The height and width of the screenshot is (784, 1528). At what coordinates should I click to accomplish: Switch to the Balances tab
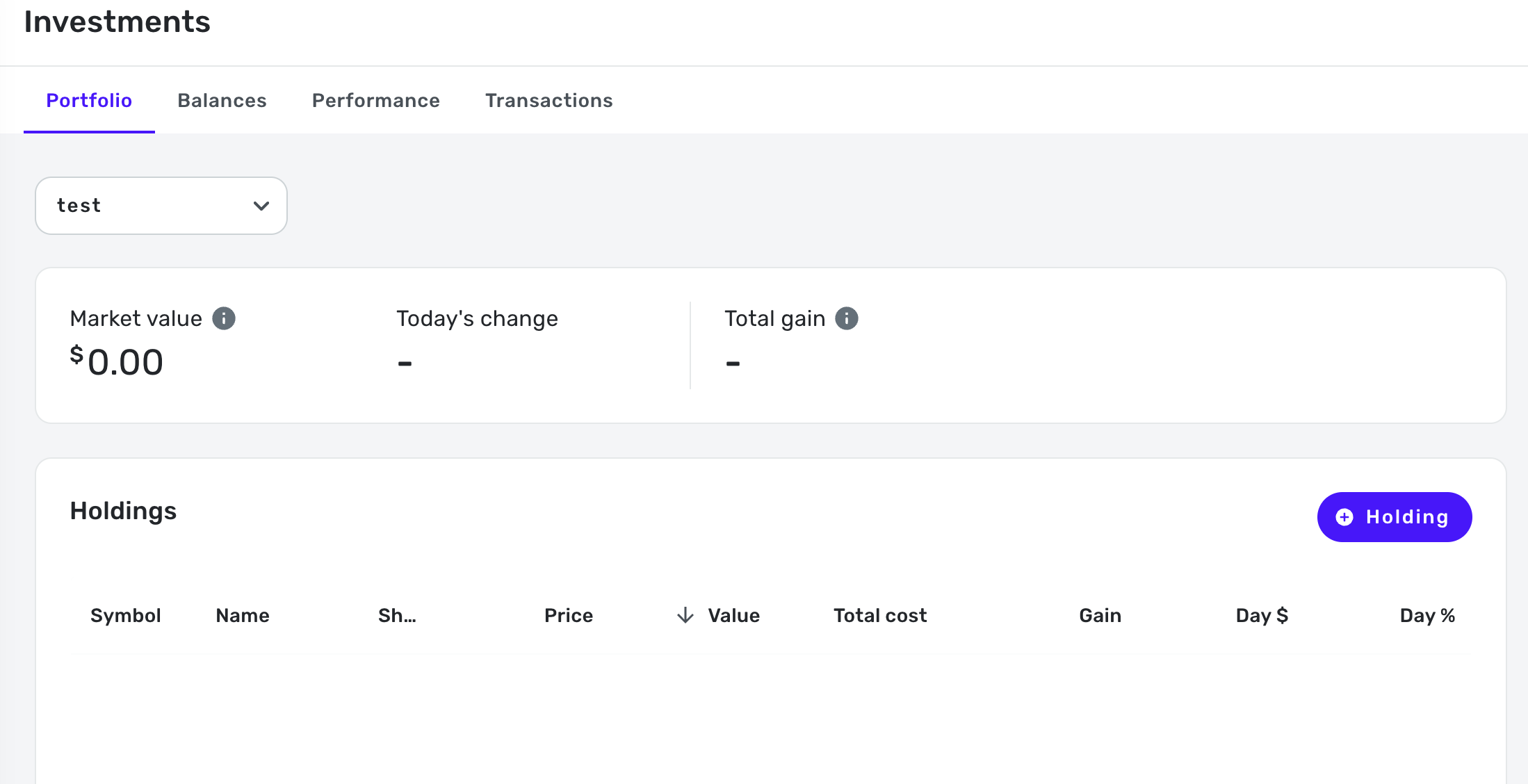click(222, 101)
